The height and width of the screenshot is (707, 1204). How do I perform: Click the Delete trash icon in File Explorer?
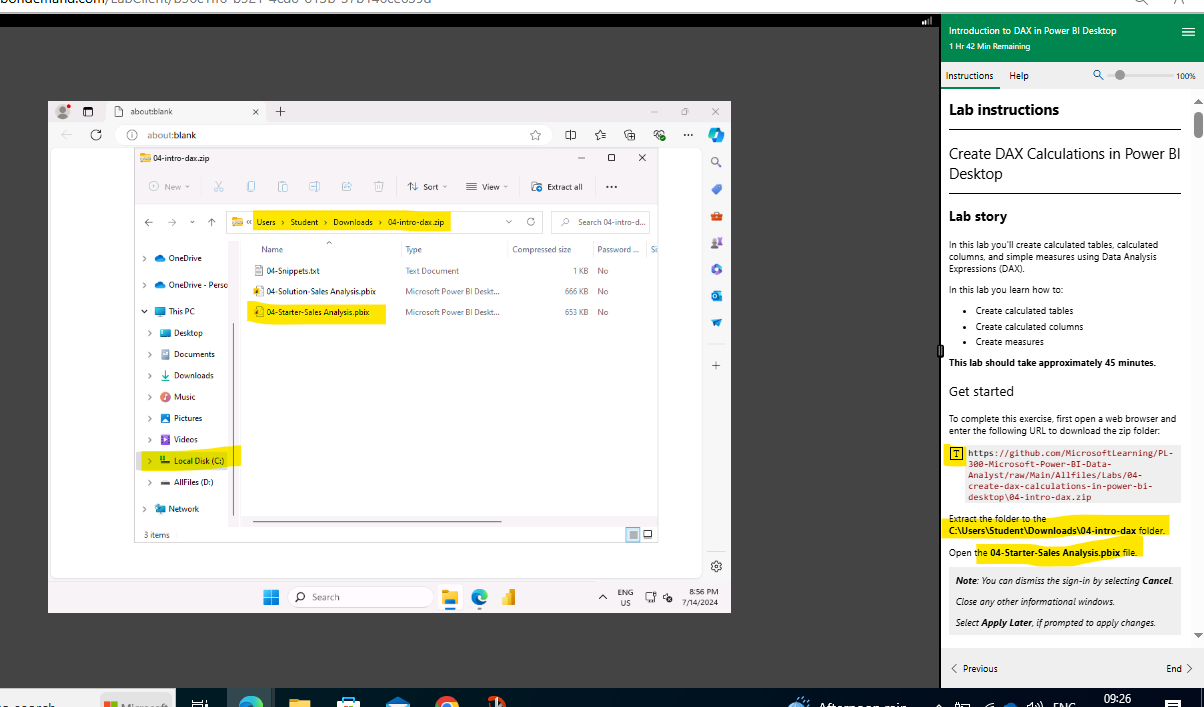378,187
